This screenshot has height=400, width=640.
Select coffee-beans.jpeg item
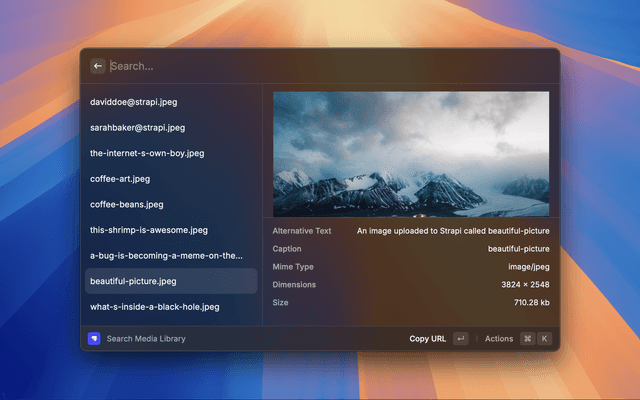[x=126, y=204]
